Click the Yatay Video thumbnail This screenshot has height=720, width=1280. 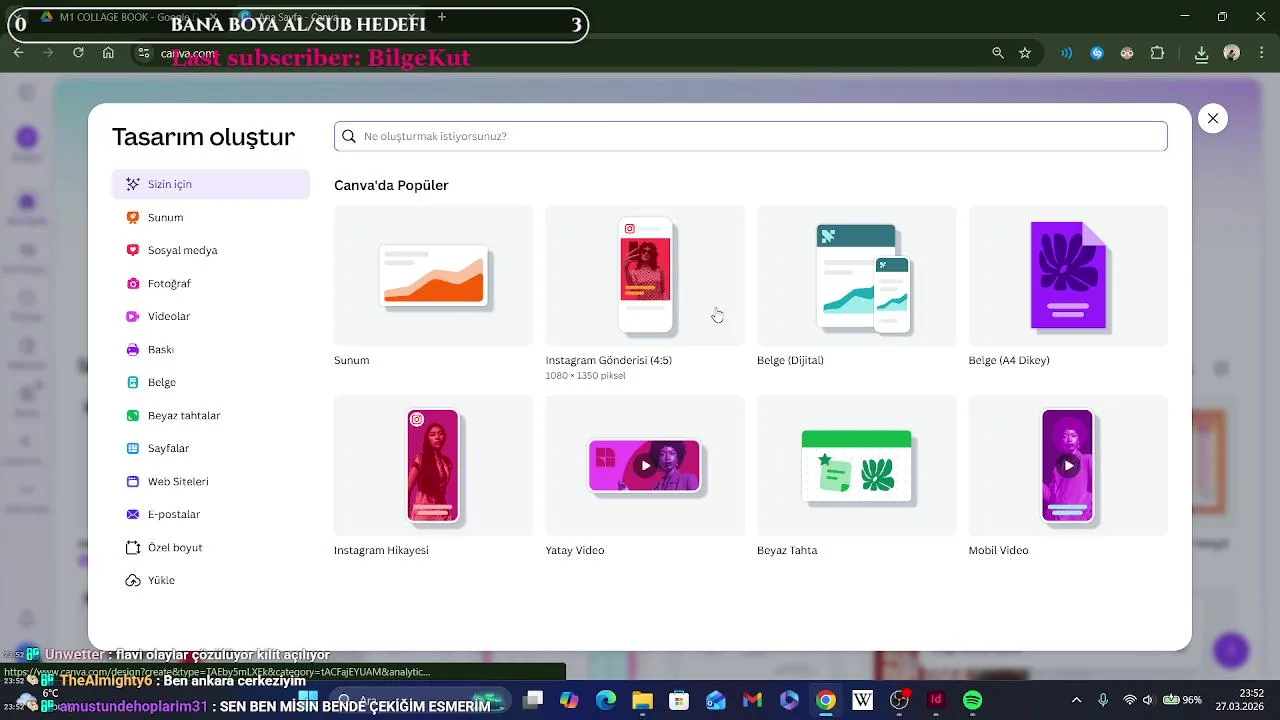645,465
